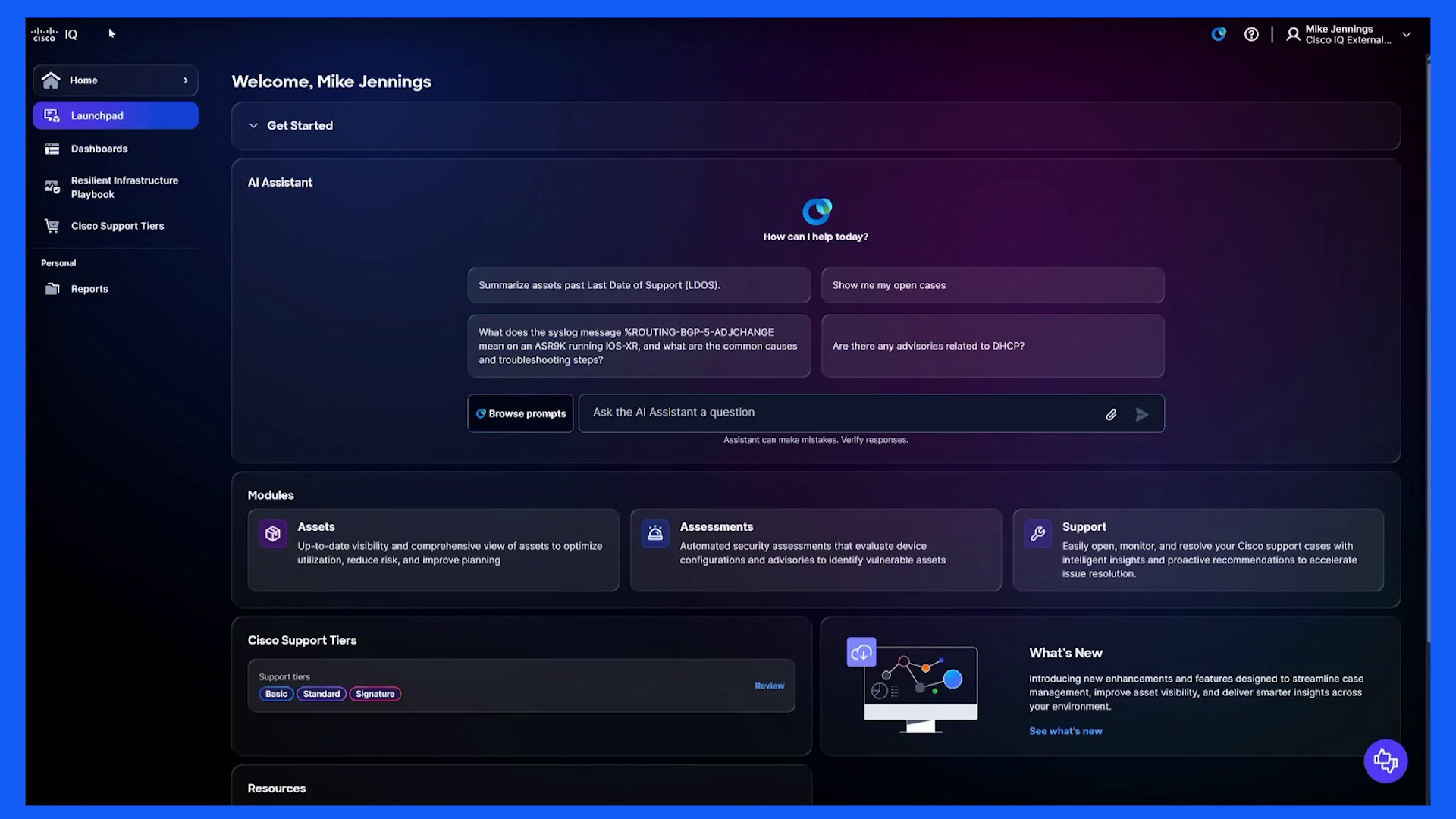
Task: Click the large AI Assistant logo
Action: click(817, 212)
